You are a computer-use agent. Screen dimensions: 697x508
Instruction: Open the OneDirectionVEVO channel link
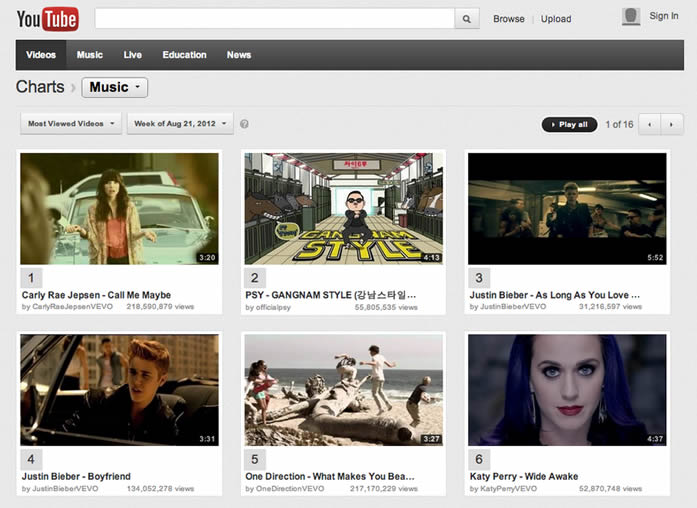pos(290,488)
